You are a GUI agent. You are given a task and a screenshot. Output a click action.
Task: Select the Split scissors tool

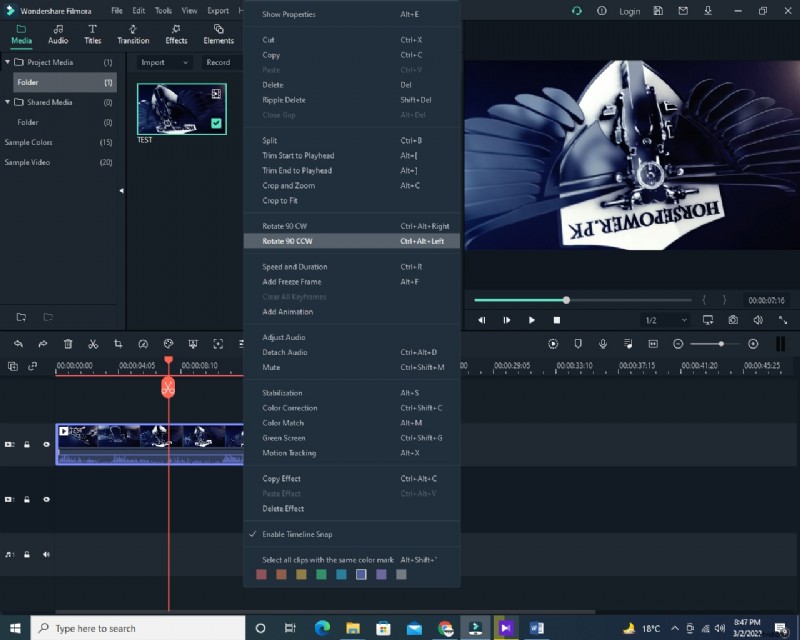point(93,345)
